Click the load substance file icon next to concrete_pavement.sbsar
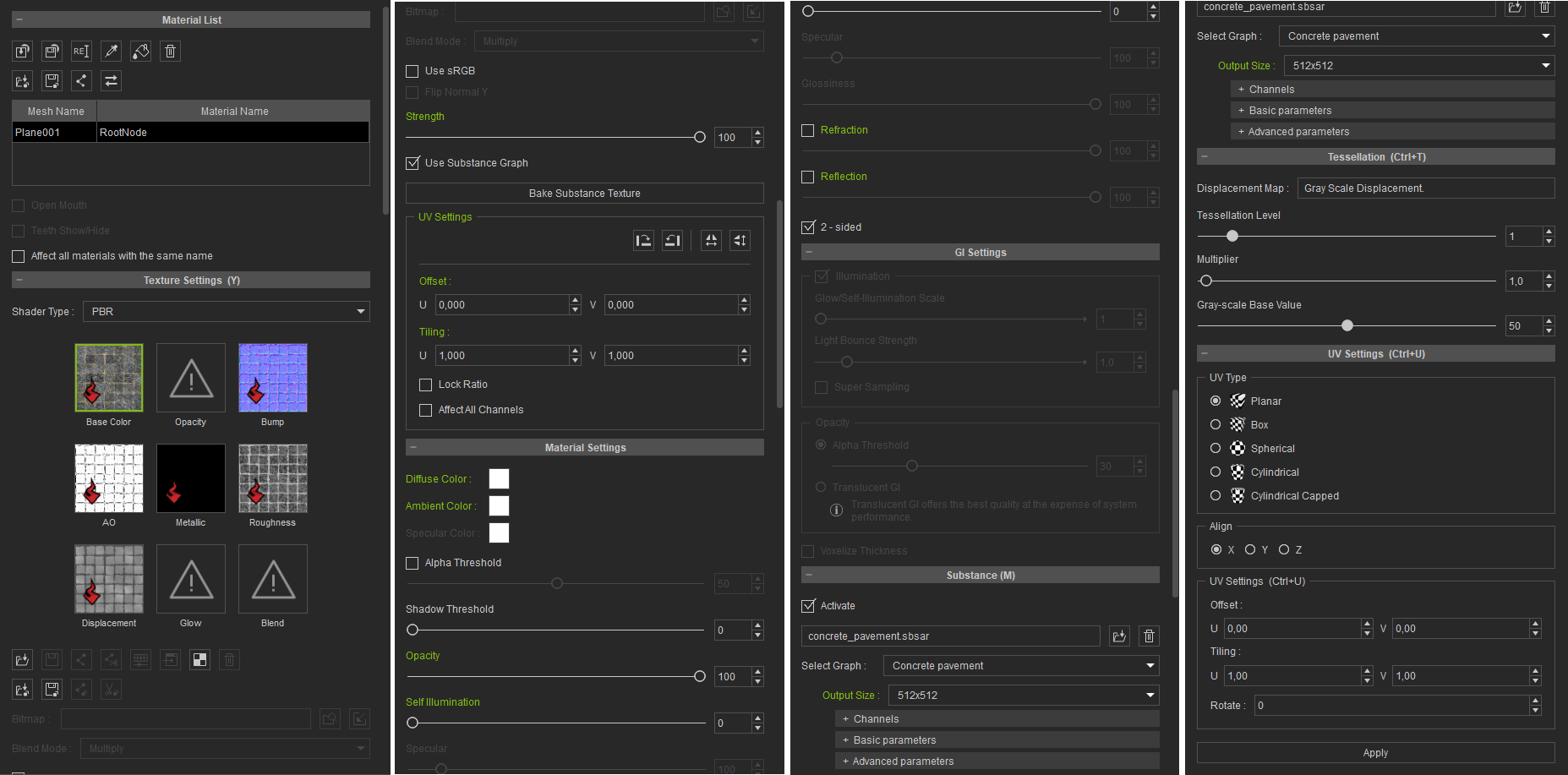 1119,636
